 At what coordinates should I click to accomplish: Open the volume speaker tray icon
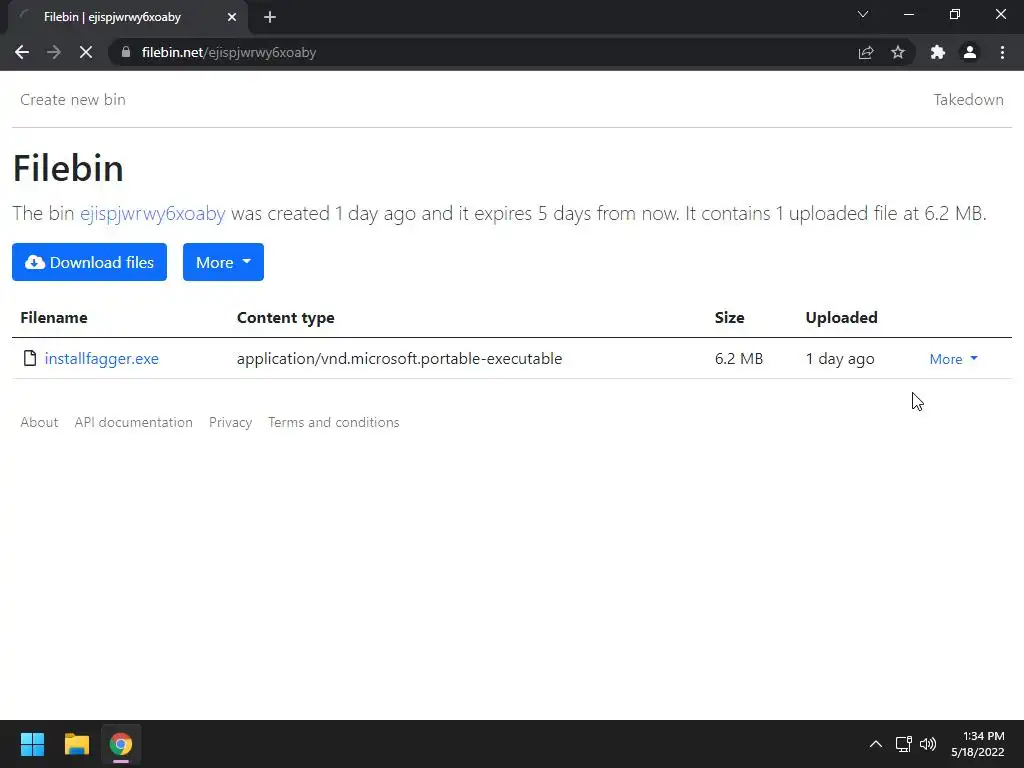tap(927, 744)
